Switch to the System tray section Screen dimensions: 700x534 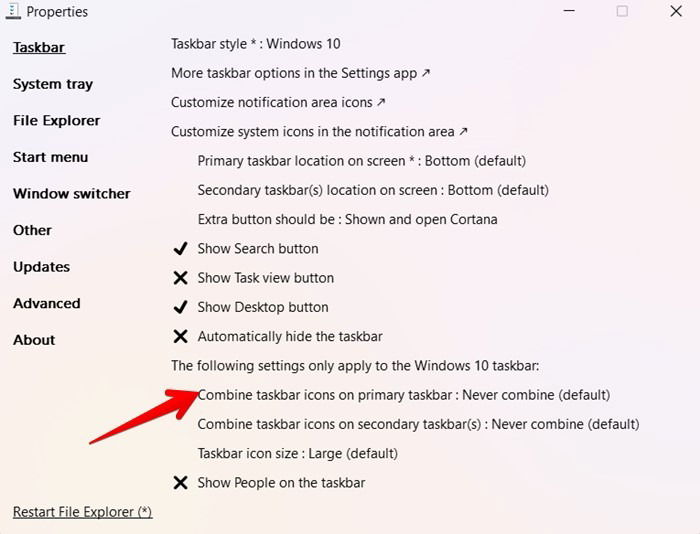(x=53, y=84)
